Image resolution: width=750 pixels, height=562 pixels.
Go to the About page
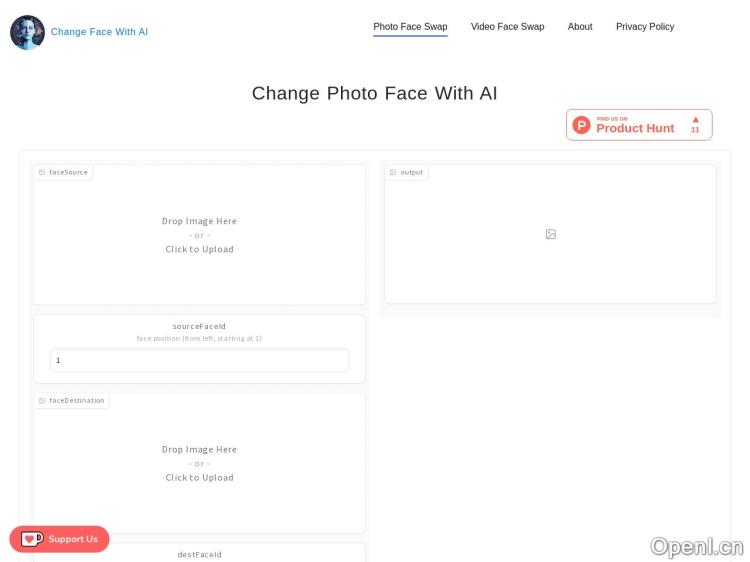coord(580,27)
